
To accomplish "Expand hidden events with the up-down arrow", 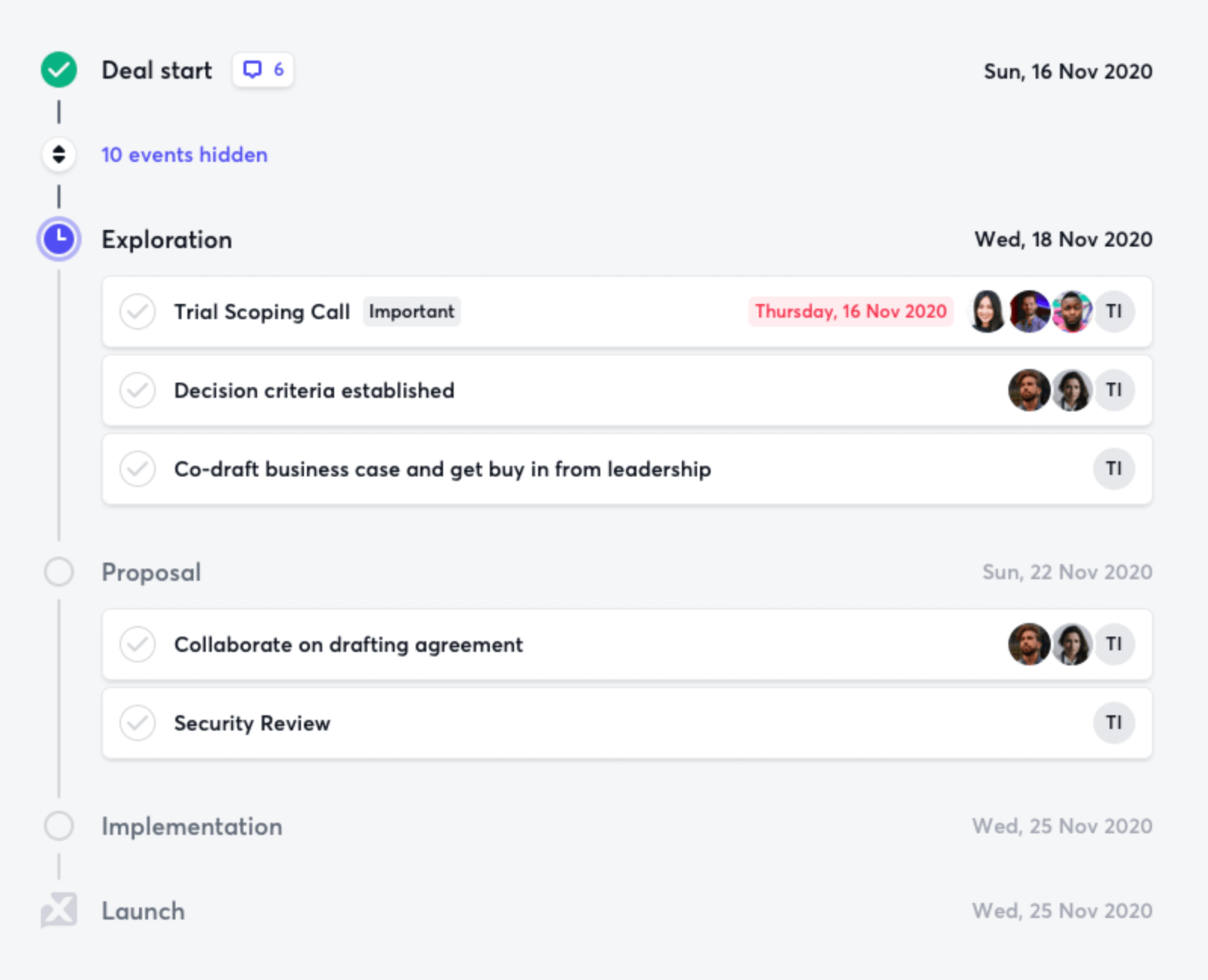I will pyautogui.click(x=59, y=155).
